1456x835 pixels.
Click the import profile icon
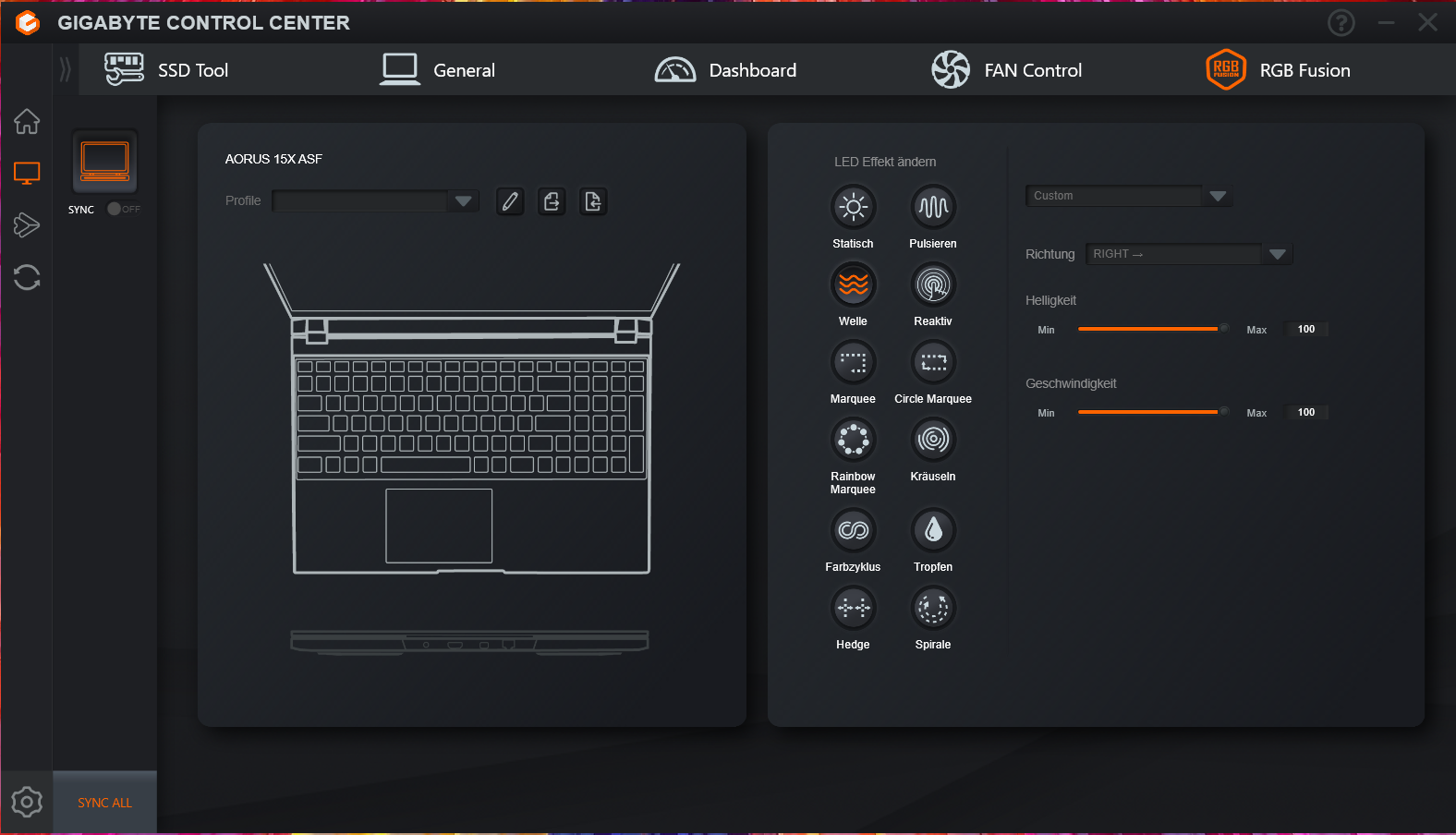[593, 201]
